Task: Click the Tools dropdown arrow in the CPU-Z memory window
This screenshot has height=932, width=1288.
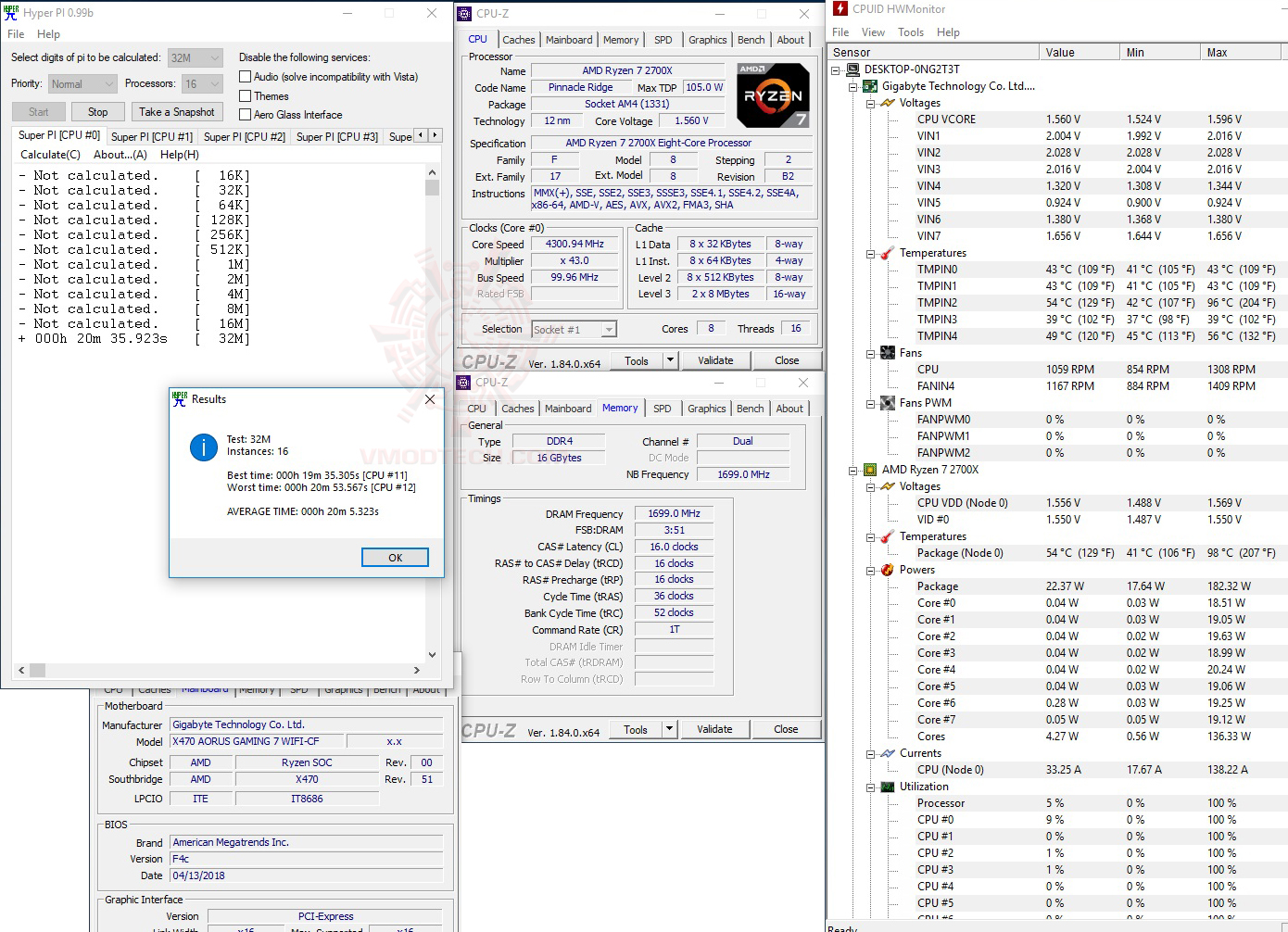Action: (669, 729)
